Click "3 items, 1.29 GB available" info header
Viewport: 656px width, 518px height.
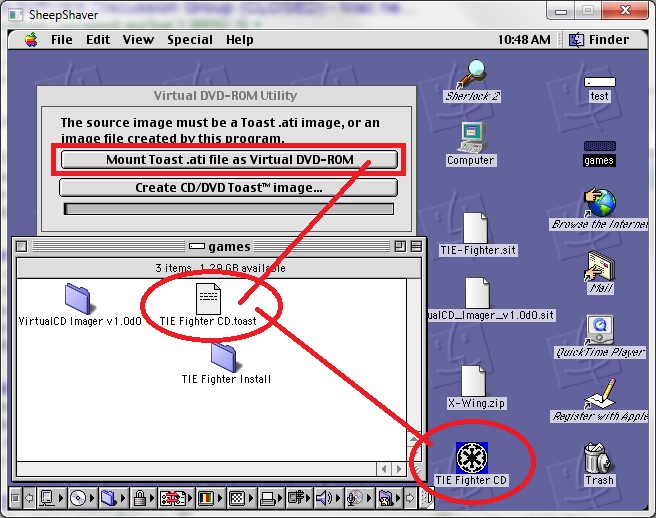(219, 268)
